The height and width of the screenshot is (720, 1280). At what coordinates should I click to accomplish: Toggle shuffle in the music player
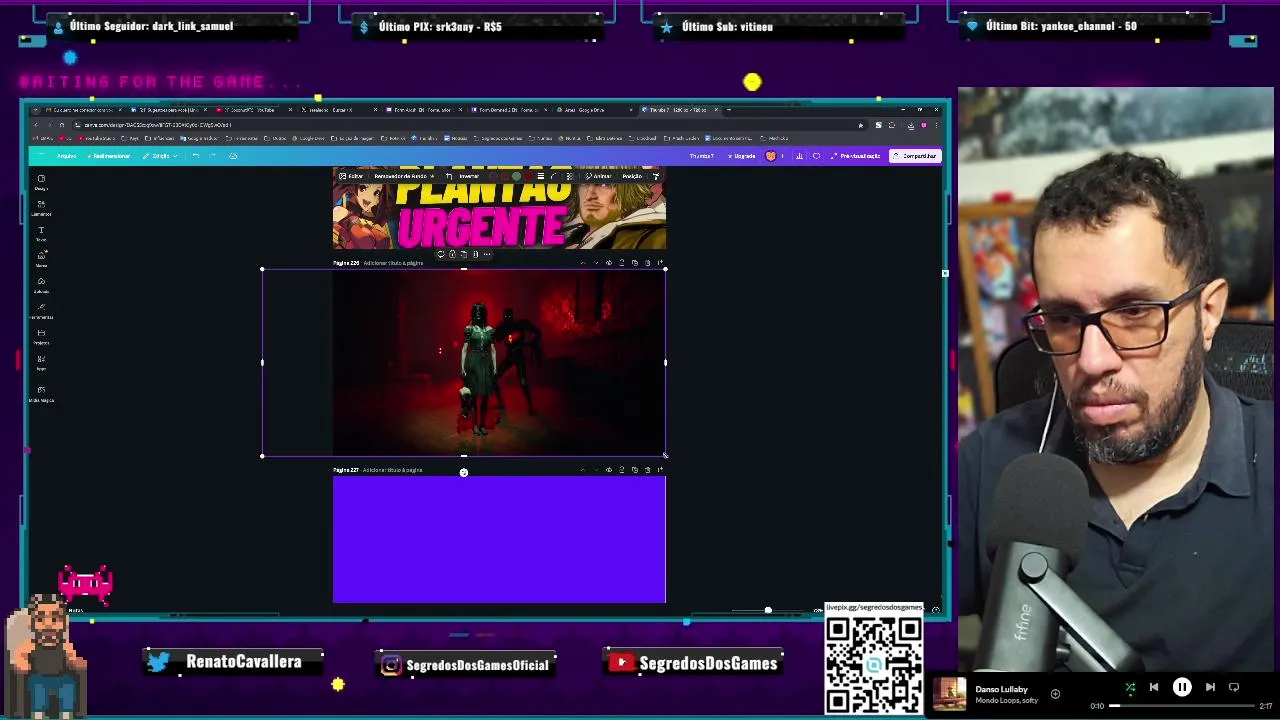coord(1130,687)
